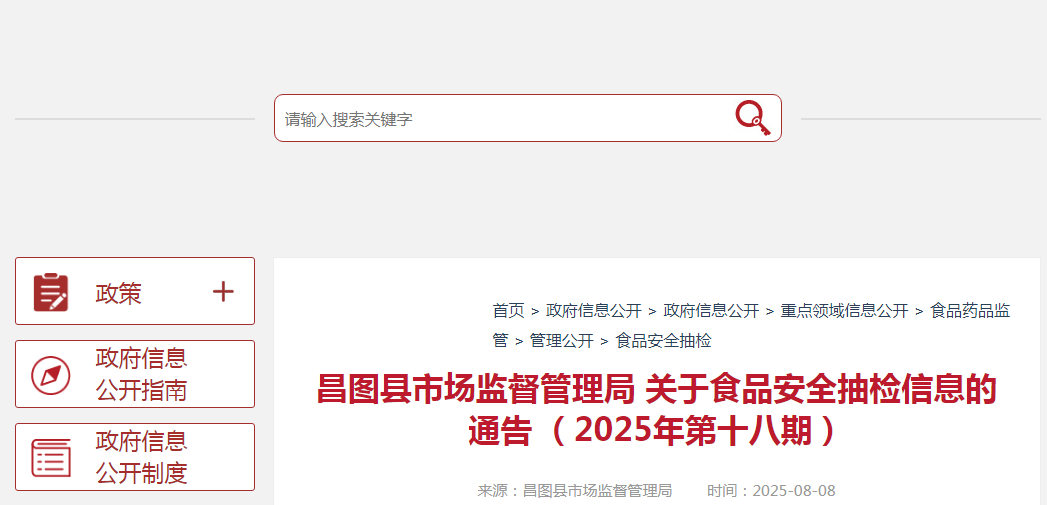Screen dimensions: 1047x505
Task: Click the compass icon for 政府信息公开指南
Action: click(51, 375)
